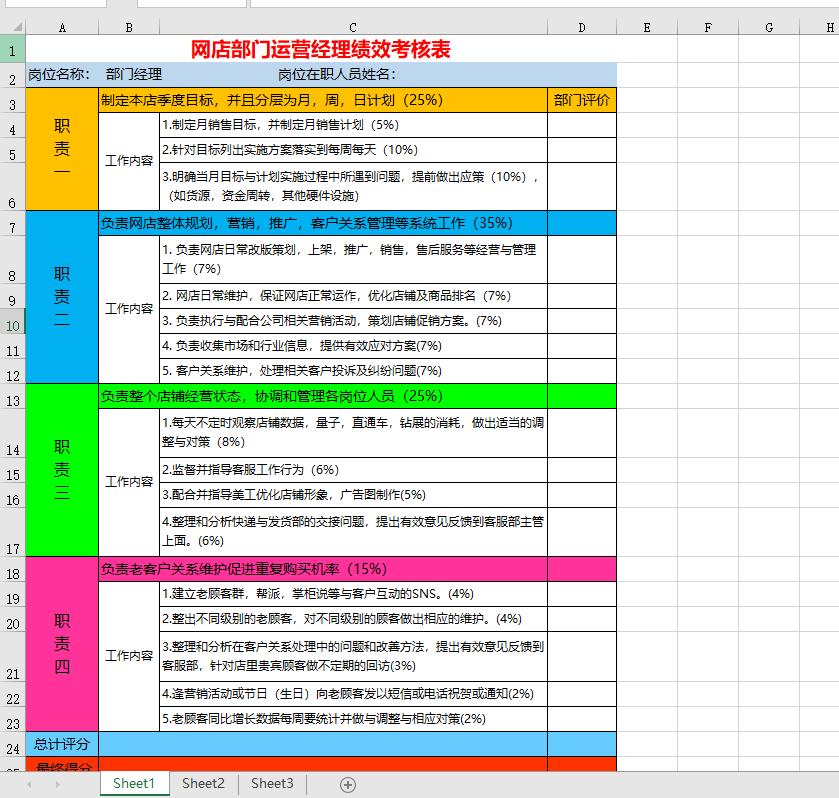
Task: Click the 部门评价 header cell
Action: [x=581, y=100]
